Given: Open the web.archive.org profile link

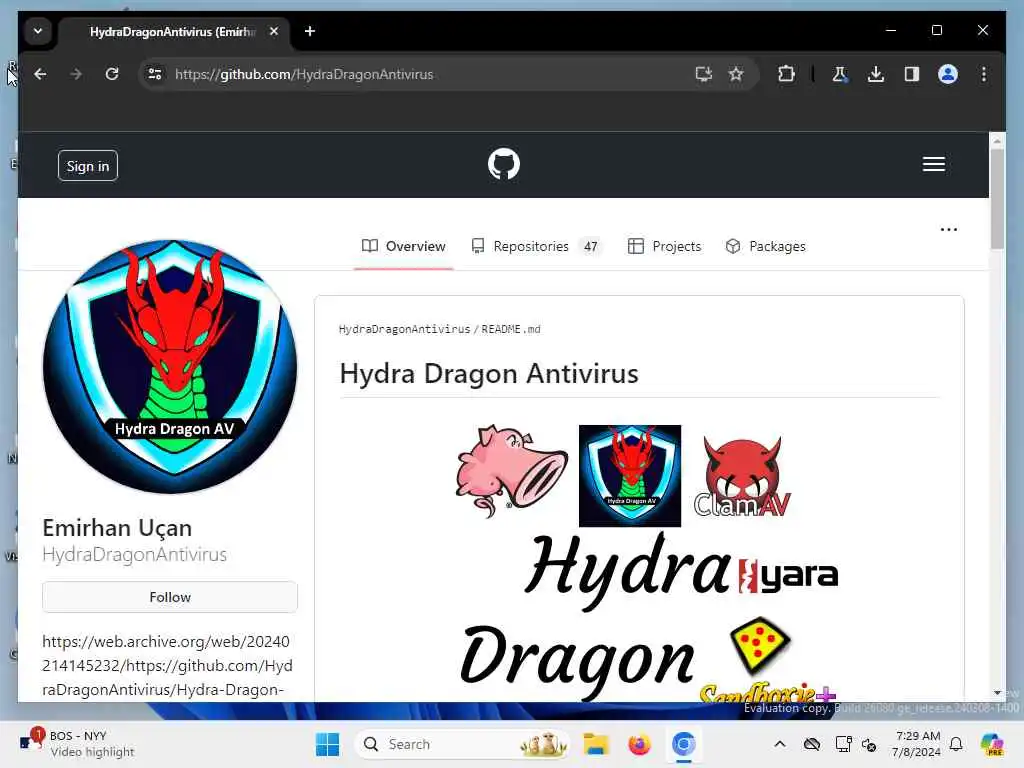Looking at the screenshot, I should pyautogui.click(x=167, y=665).
